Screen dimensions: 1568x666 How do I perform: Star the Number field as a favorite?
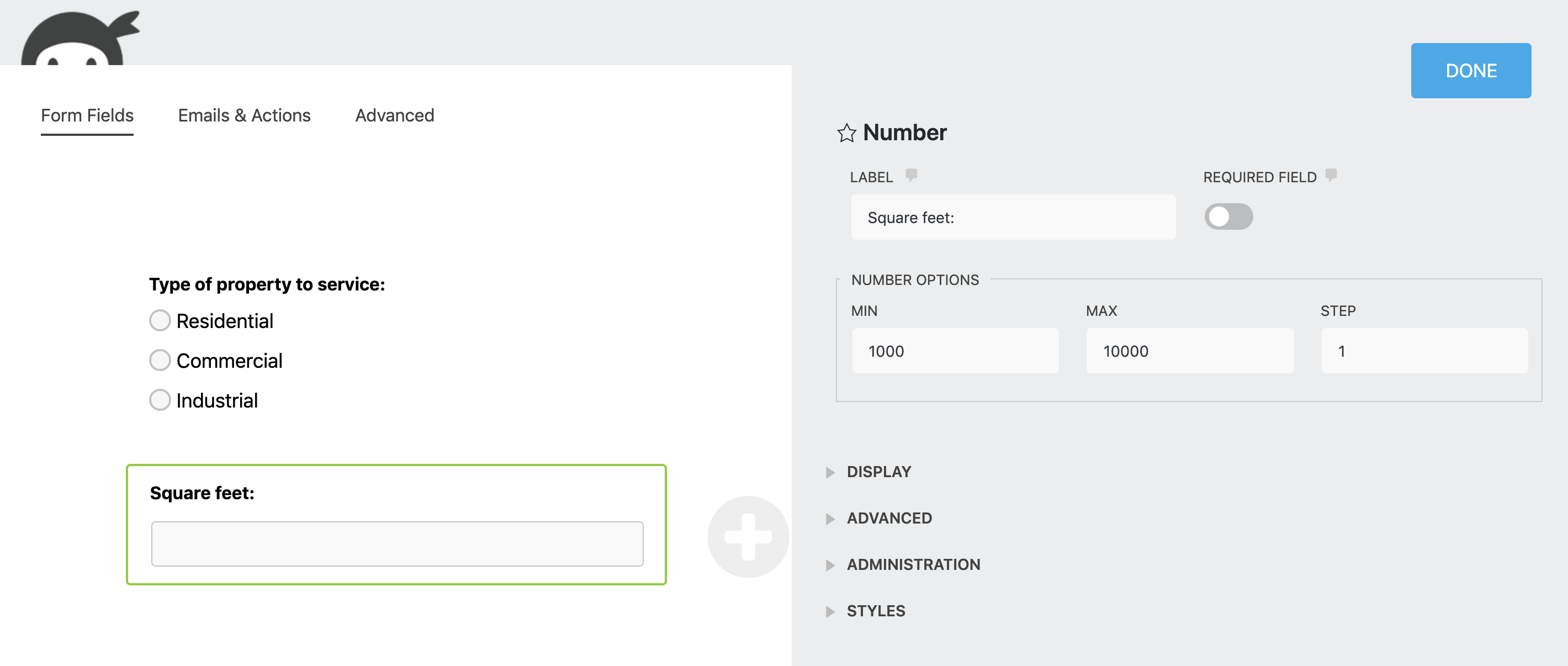847,133
